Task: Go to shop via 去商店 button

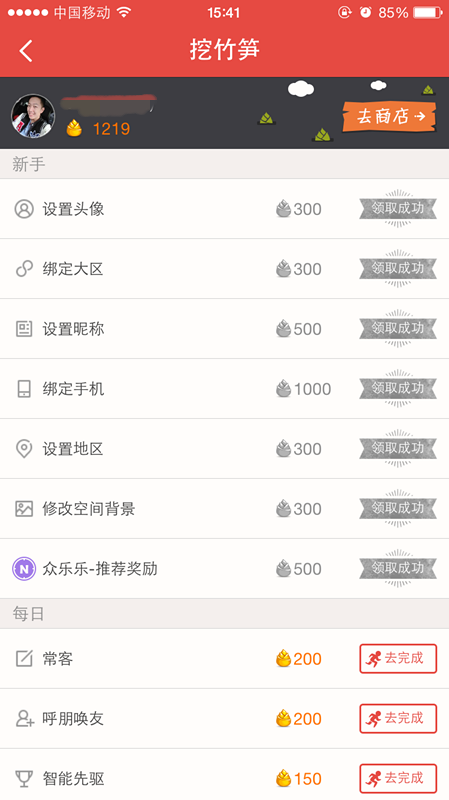Action: pyautogui.click(x=390, y=116)
